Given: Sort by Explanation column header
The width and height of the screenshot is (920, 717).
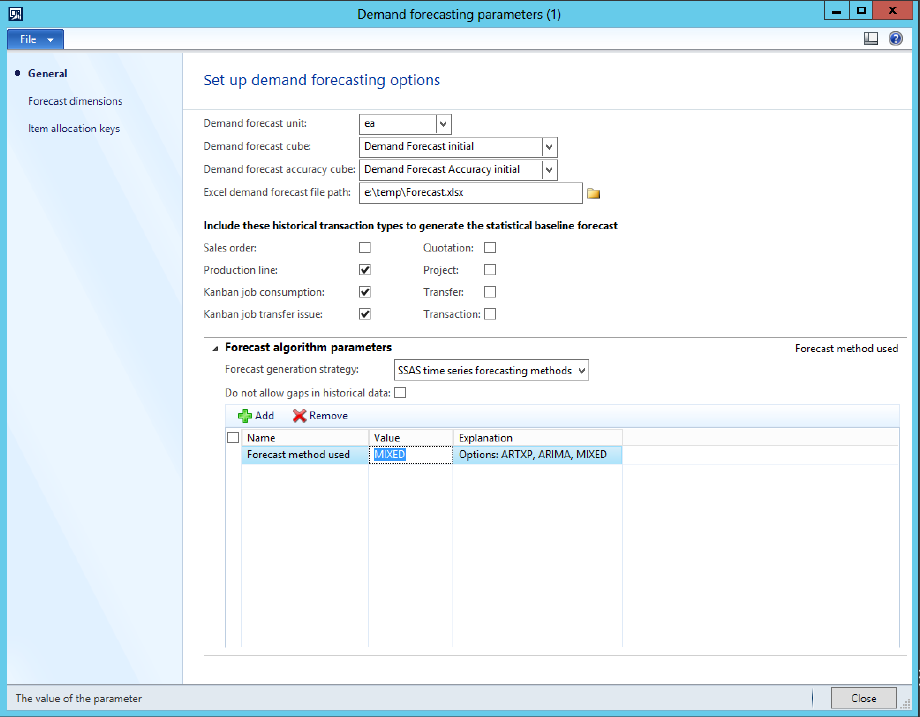Looking at the screenshot, I should tap(537, 438).
